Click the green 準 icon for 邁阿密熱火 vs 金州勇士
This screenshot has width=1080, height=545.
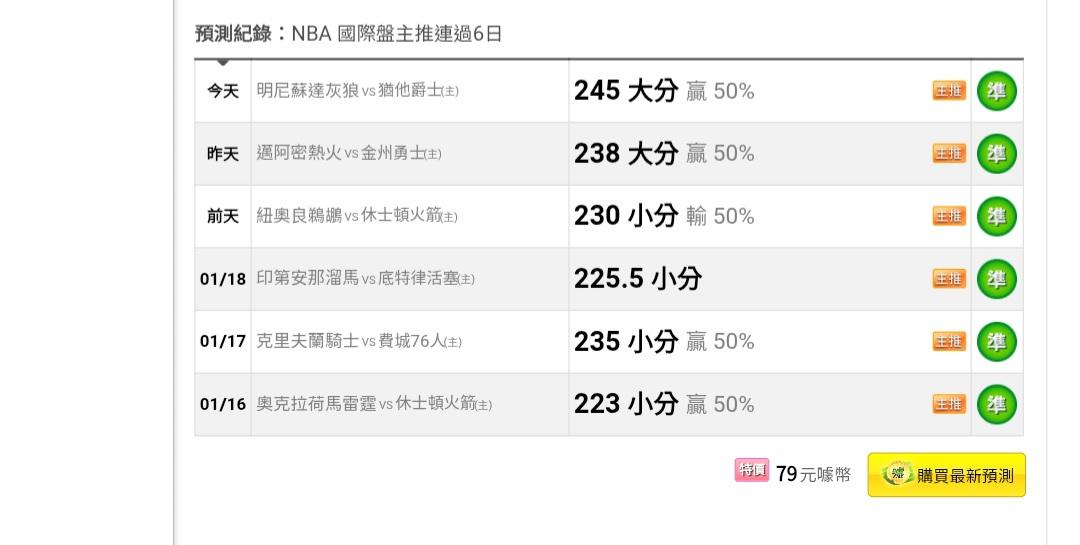click(996, 154)
